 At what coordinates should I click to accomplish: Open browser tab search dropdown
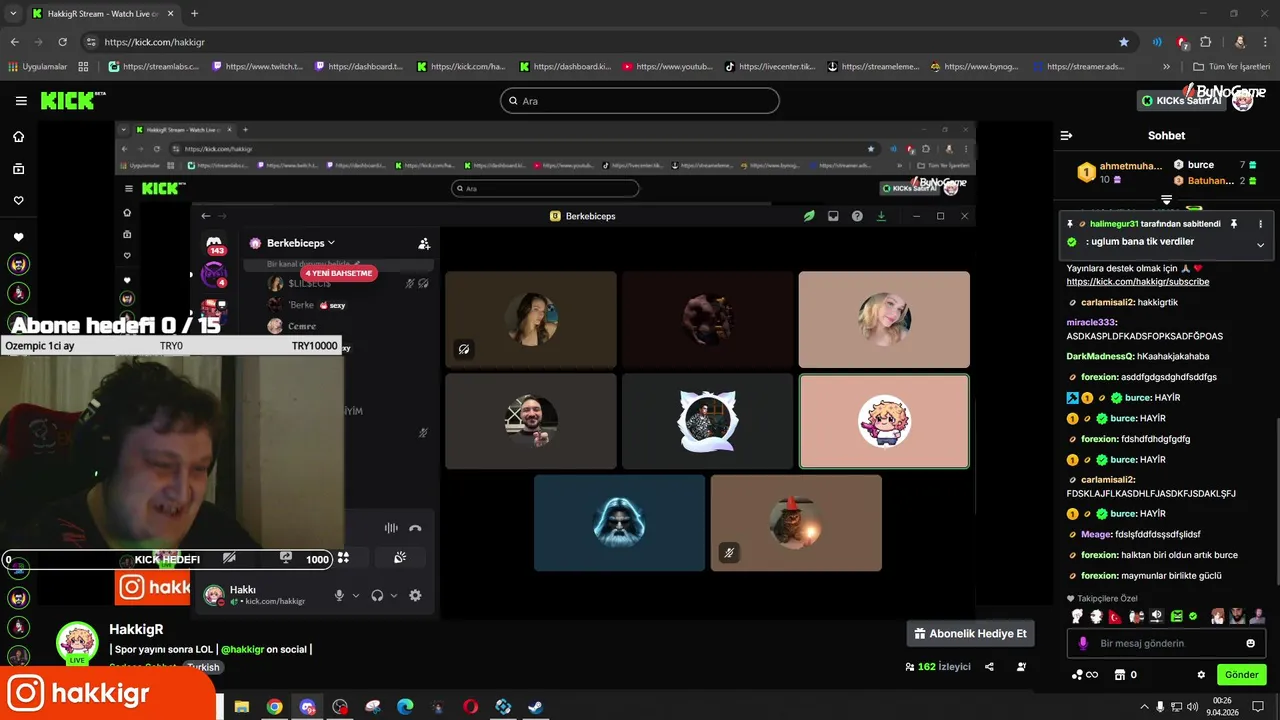[13, 13]
